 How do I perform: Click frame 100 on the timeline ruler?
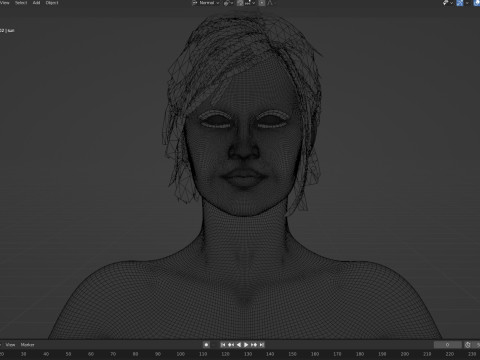[181, 354]
